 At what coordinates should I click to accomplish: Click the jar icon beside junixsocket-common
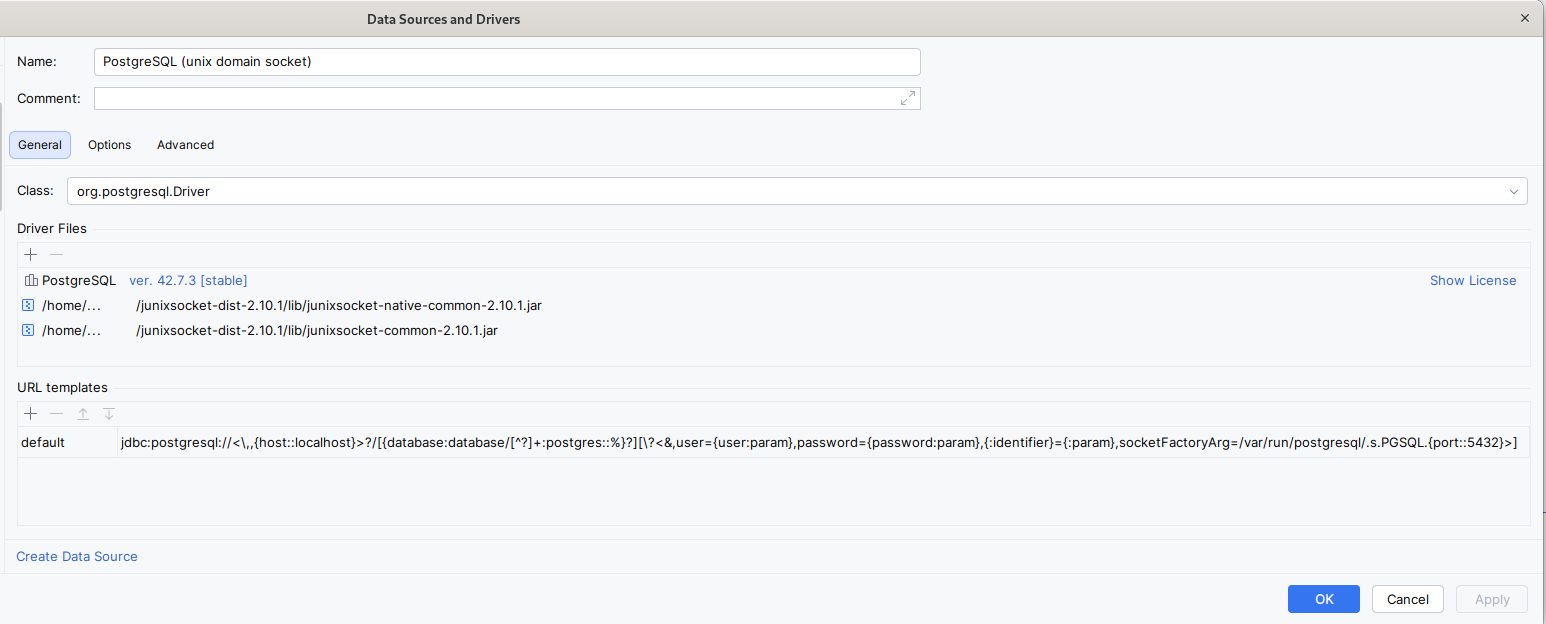pos(28,330)
